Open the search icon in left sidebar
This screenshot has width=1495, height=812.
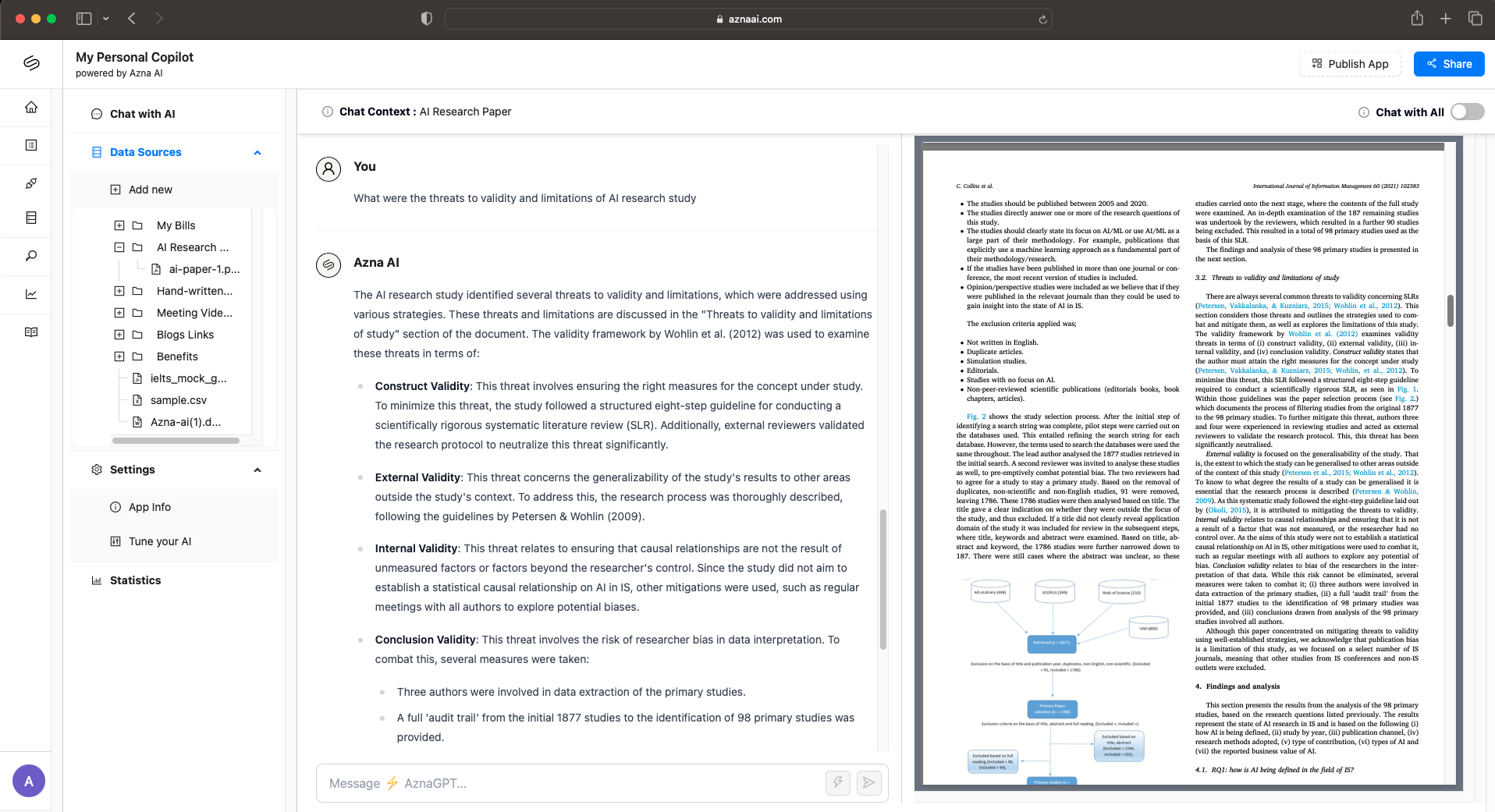pos(31,256)
